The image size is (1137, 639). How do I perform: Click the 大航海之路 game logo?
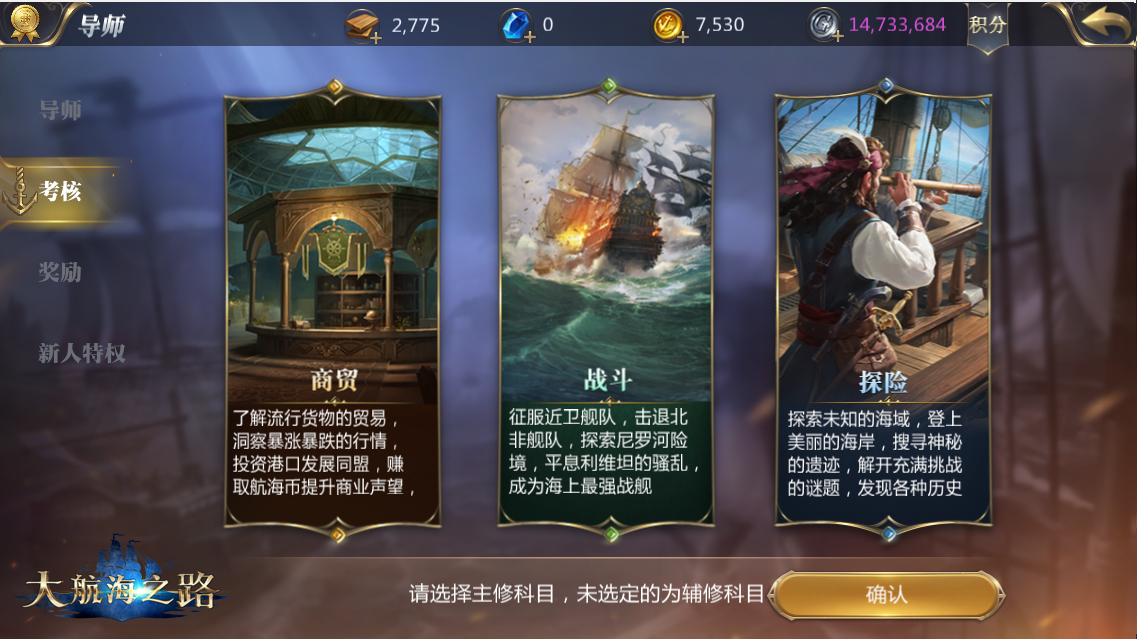pos(120,582)
